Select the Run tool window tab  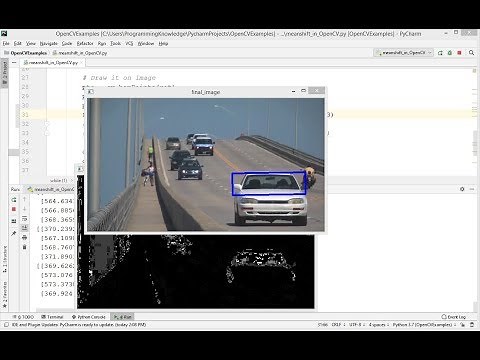[x=123, y=317]
